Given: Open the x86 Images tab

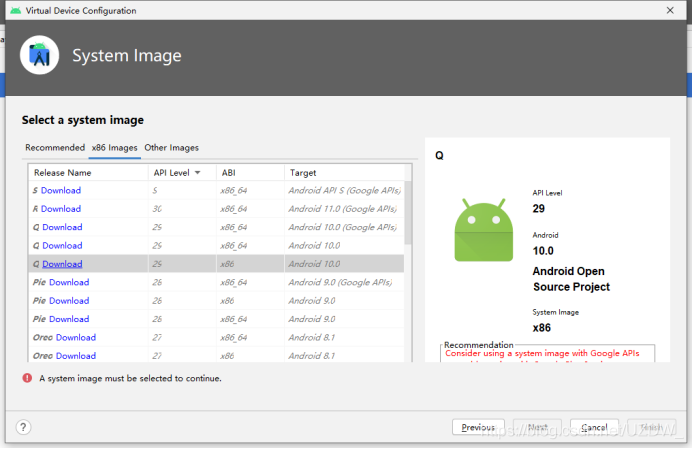Looking at the screenshot, I should tap(114, 148).
